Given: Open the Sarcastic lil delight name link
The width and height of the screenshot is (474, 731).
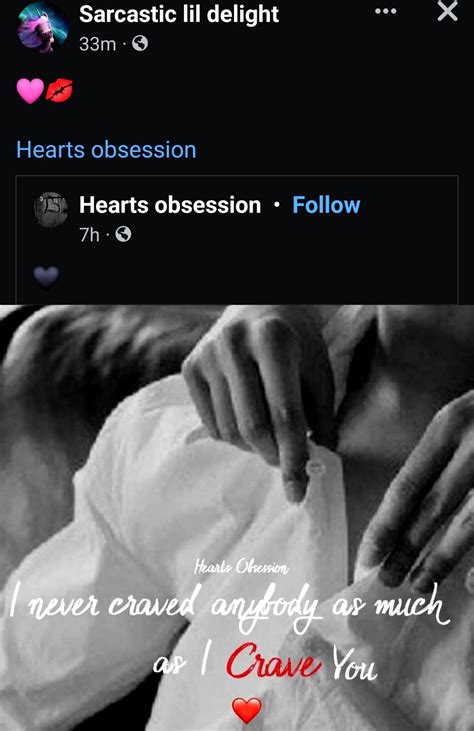Looking at the screenshot, I should pos(179,14).
